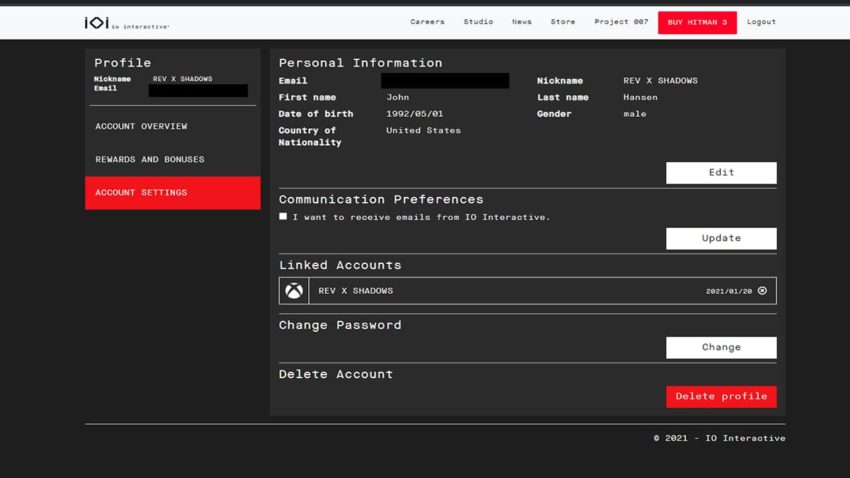
Task: Click the Xbox icon in Linked Accounts
Action: coord(294,291)
